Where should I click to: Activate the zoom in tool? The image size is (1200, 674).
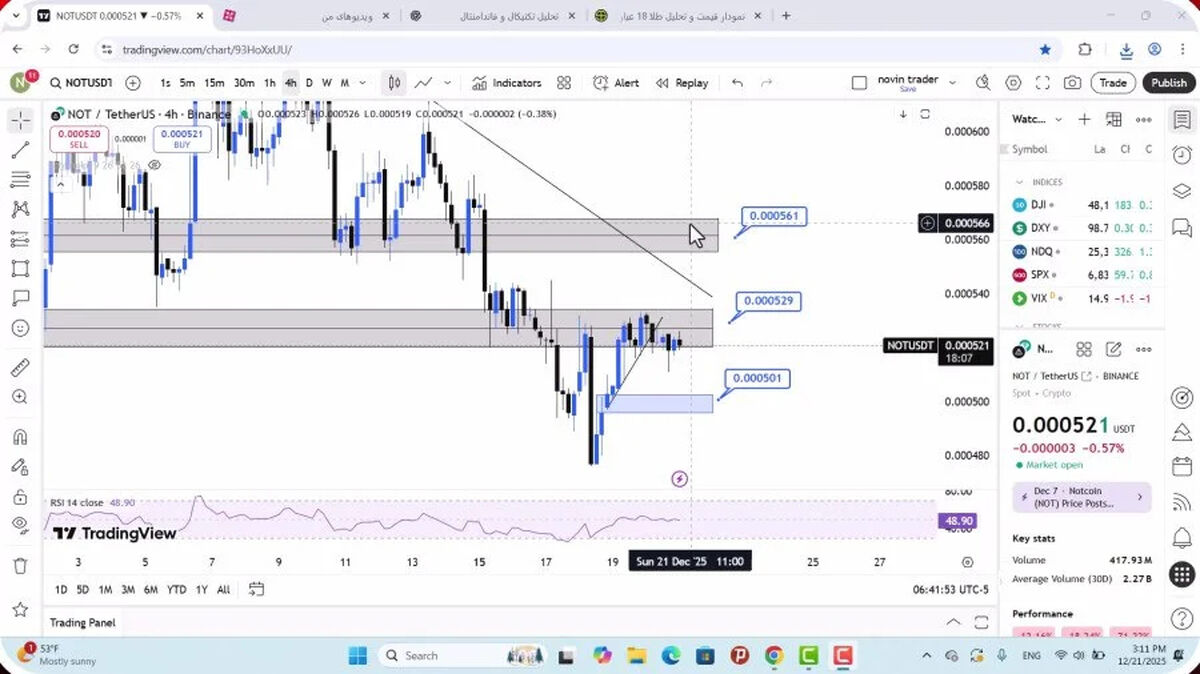coord(20,397)
